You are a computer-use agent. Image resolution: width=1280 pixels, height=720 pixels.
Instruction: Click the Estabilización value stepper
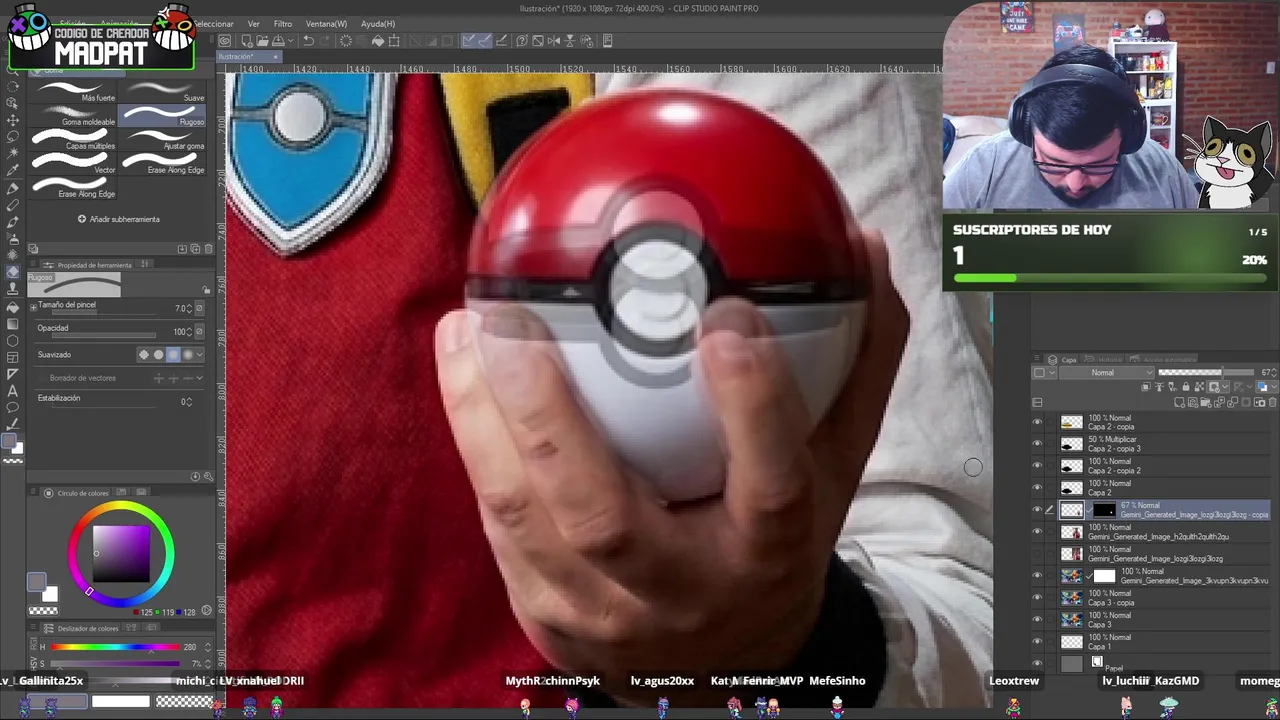tap(189, 401)
